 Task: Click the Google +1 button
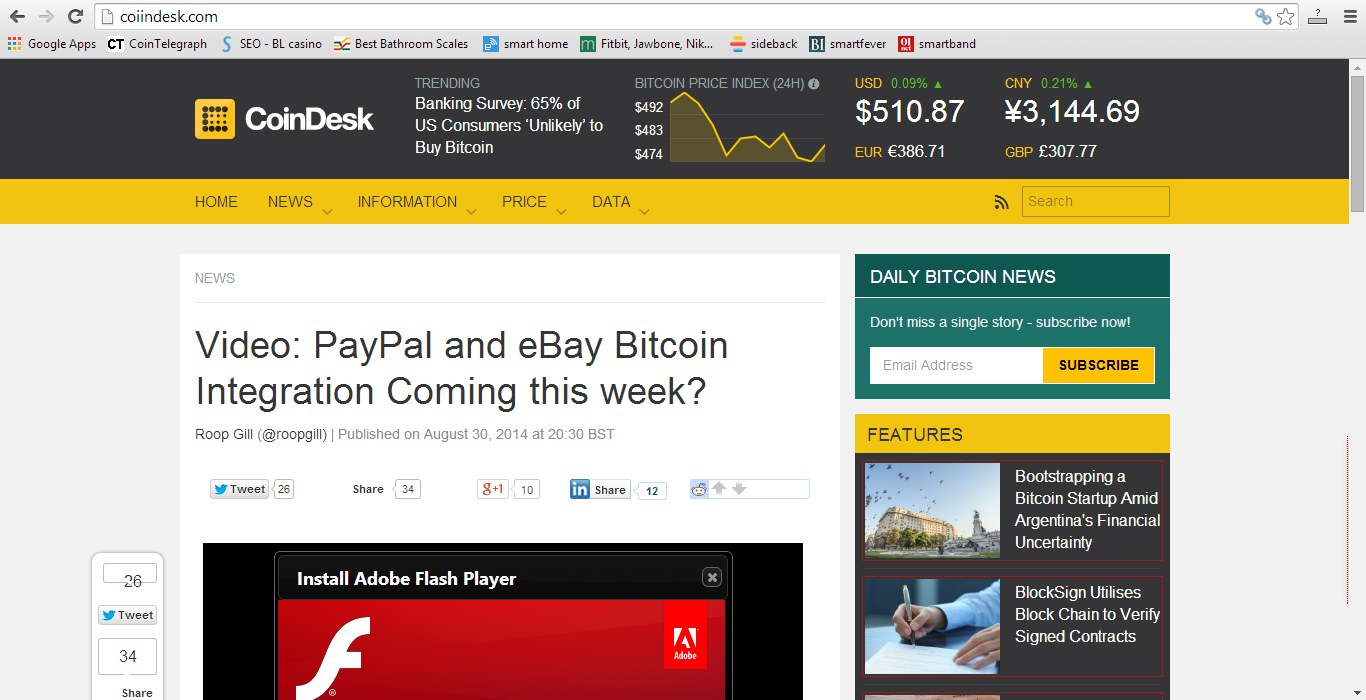(x=493, y=489)
